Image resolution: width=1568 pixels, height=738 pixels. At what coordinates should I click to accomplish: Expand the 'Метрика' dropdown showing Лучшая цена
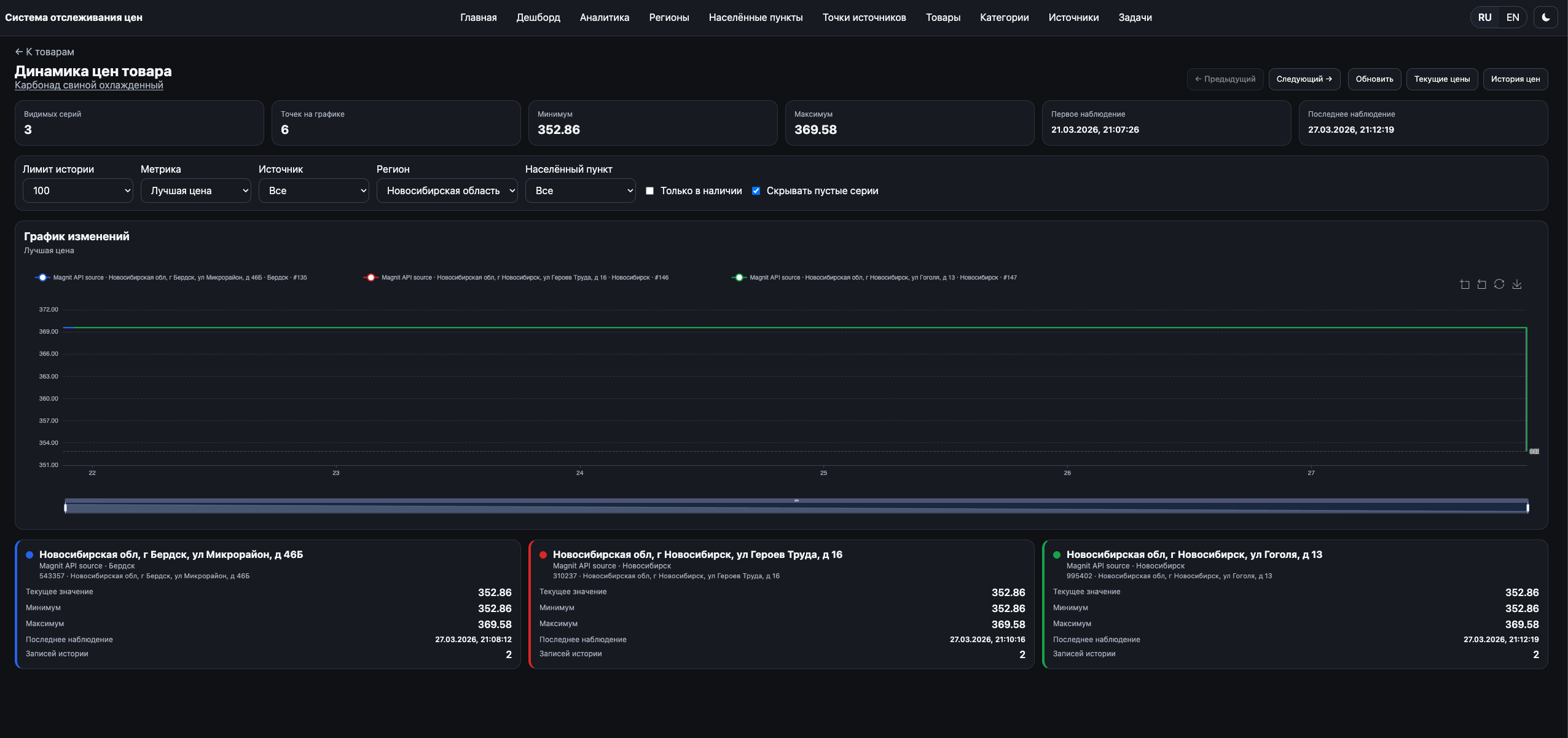(x=196, y=190)
